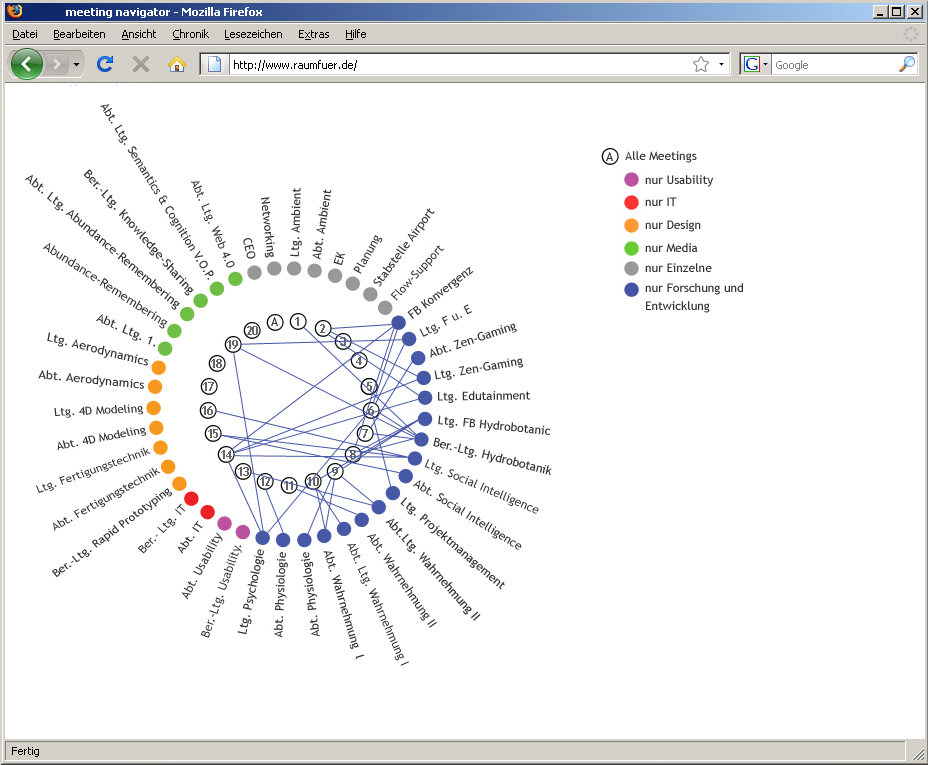Select meeting node number 19

[233, 344]
